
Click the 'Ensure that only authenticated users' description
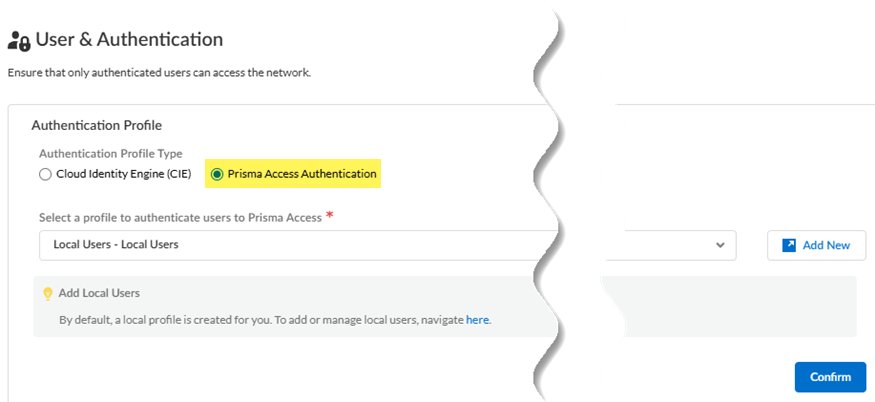pos(159,73)
